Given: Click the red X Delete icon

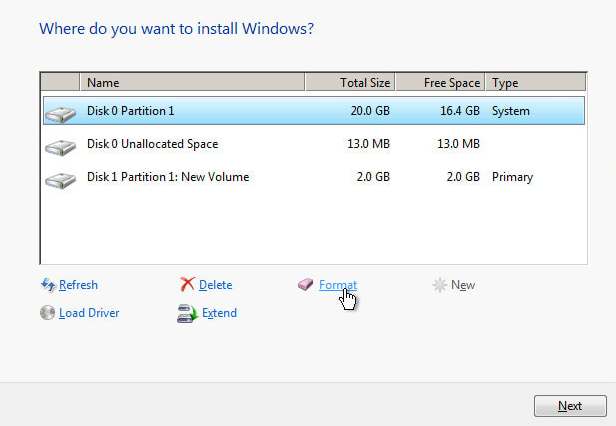Looking at the screenshot, I should pos(187,284).
